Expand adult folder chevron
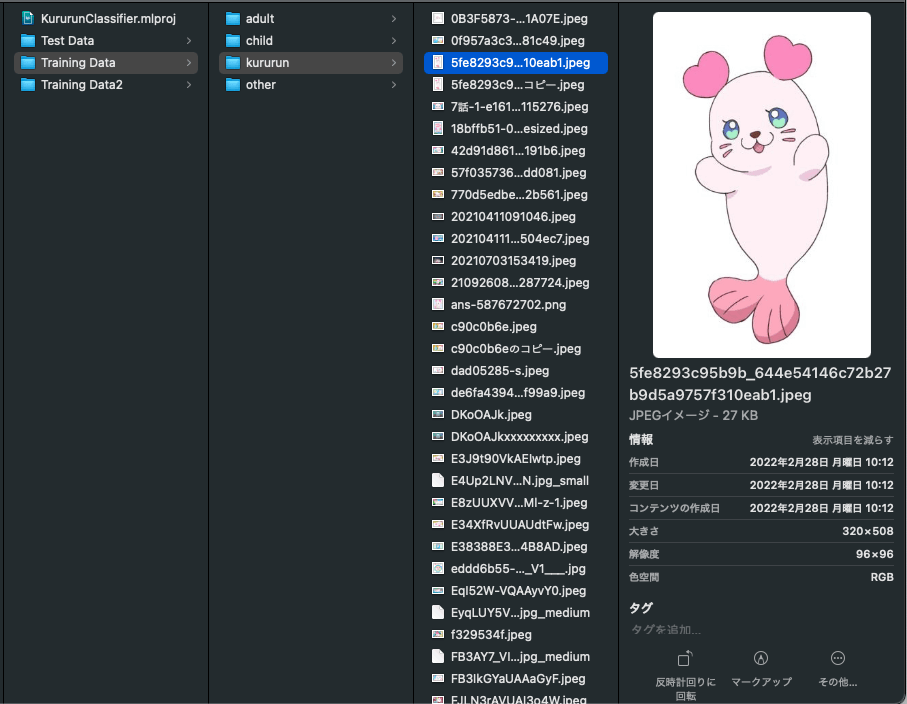The height and width of the screenshot is (704, 907). 393,19
